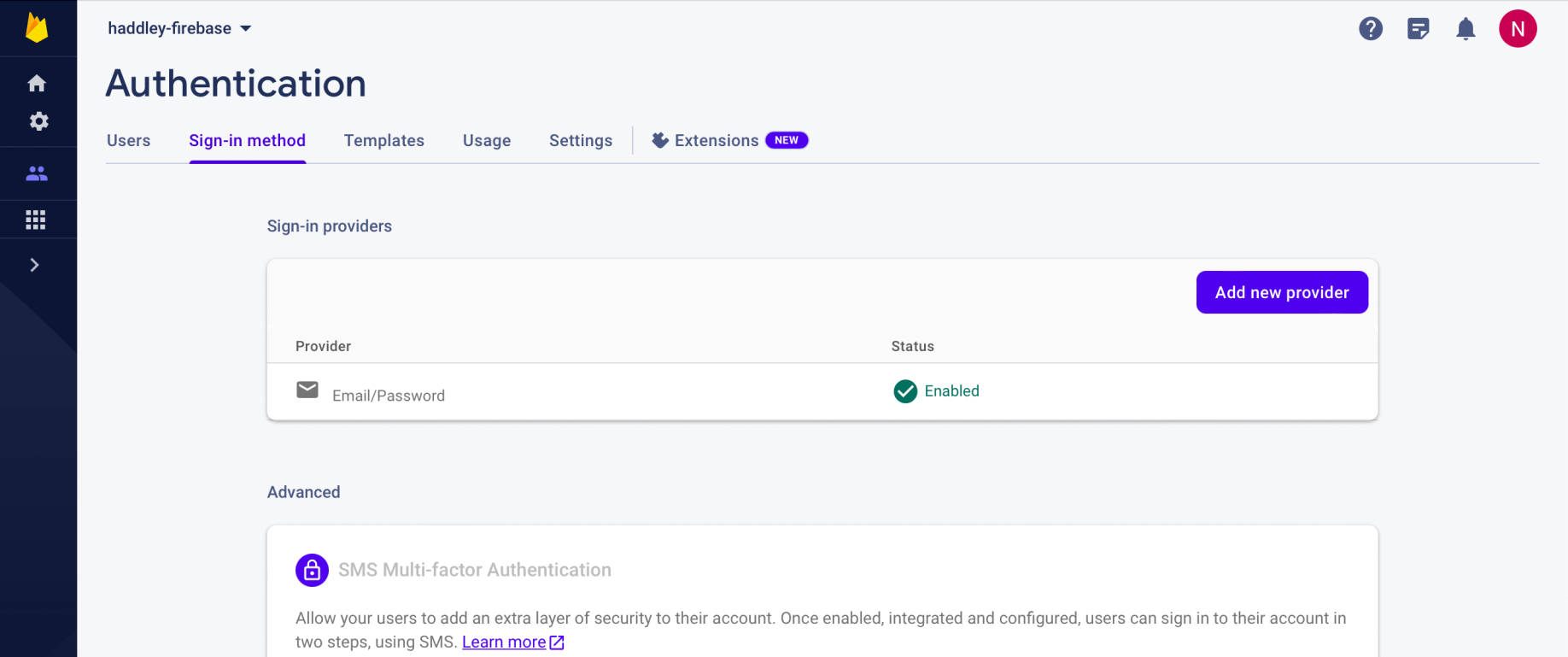
Task: Click the Email/Password envelope icon
Action: point(307,390)
